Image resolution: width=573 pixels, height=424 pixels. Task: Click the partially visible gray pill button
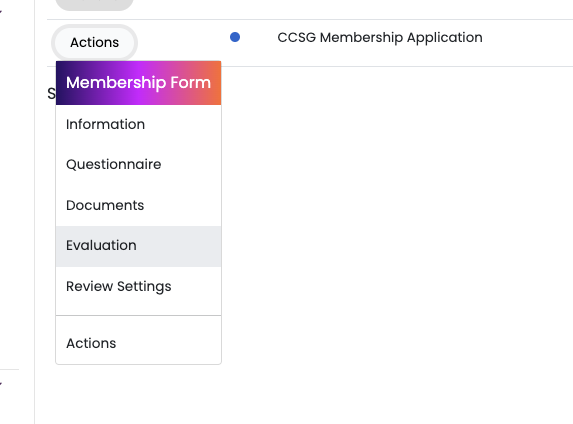94,5
